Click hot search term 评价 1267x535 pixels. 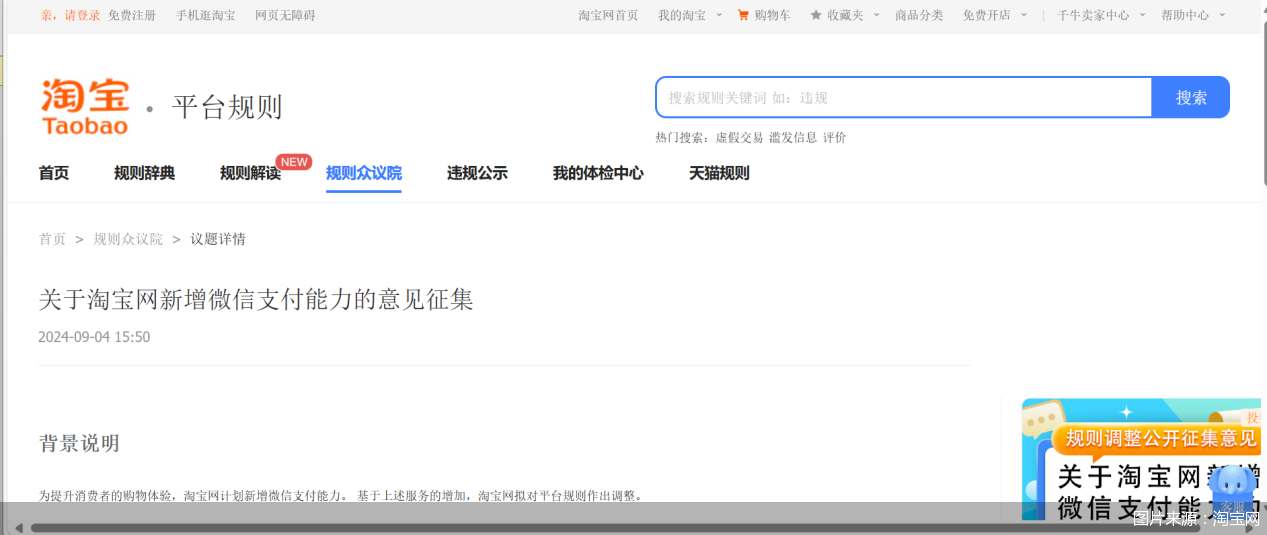pyautogui.click(x=835, y=138)
